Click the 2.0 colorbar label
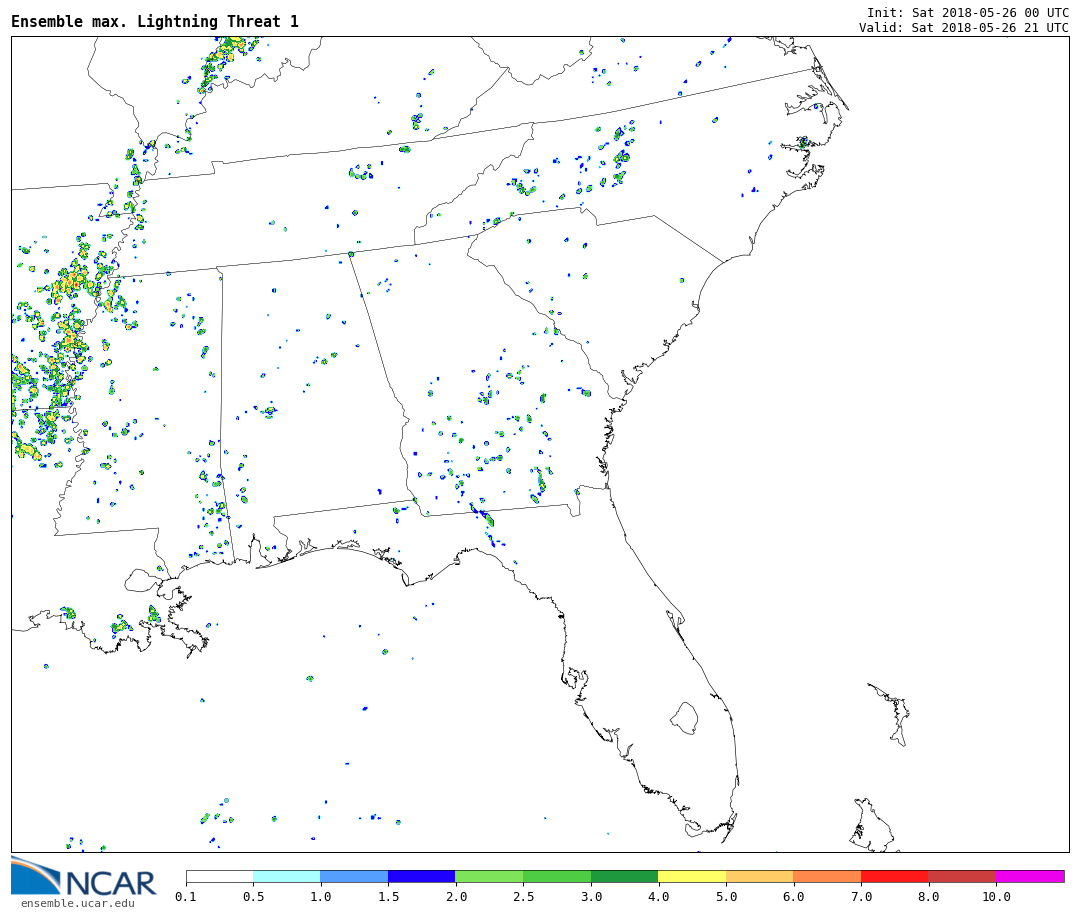The height and width of the screenshot is (915, 1080). click(x=456, y=896)
